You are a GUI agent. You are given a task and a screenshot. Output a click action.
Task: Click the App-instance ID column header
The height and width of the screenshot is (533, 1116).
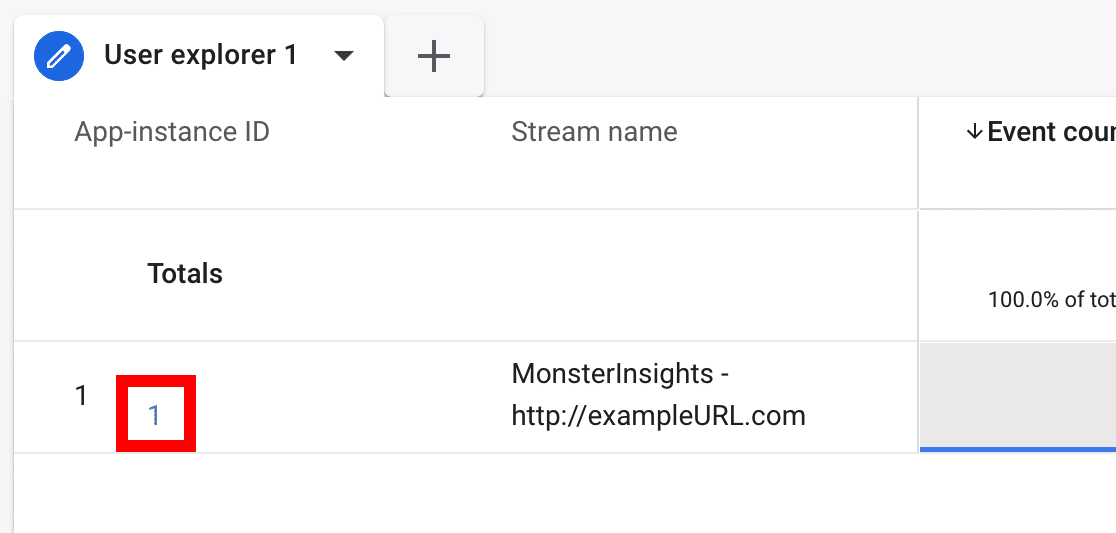[x=171, y=131]
